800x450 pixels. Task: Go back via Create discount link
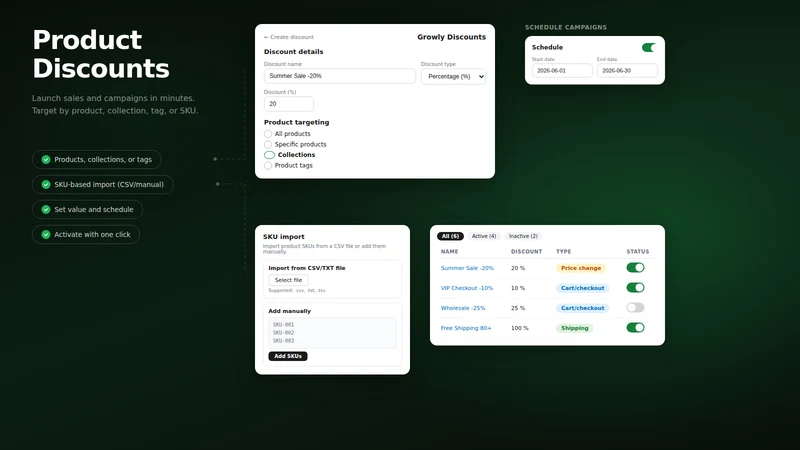coord(289,37)
